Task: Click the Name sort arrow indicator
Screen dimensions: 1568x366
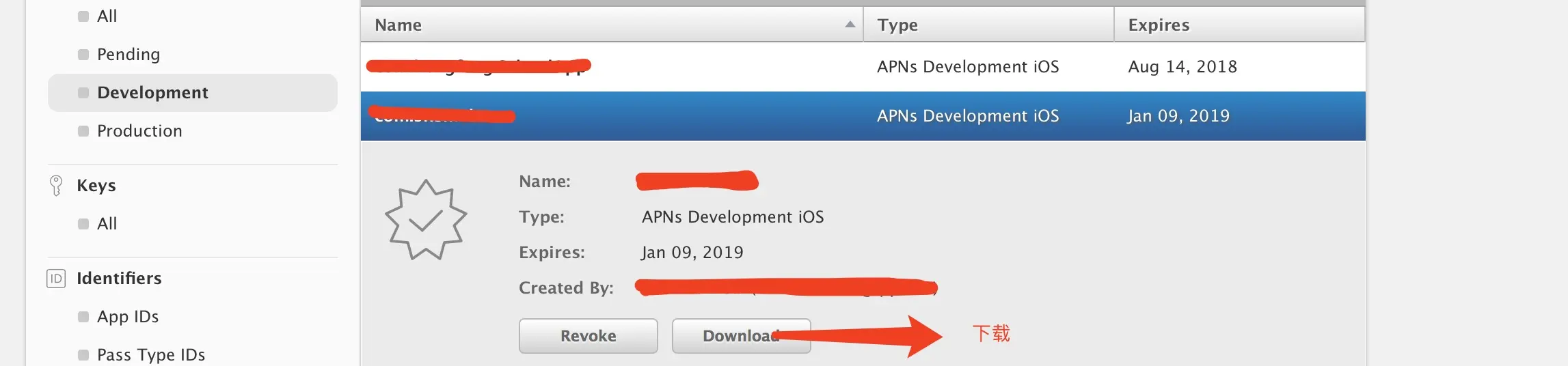Action: click(850, 25)
